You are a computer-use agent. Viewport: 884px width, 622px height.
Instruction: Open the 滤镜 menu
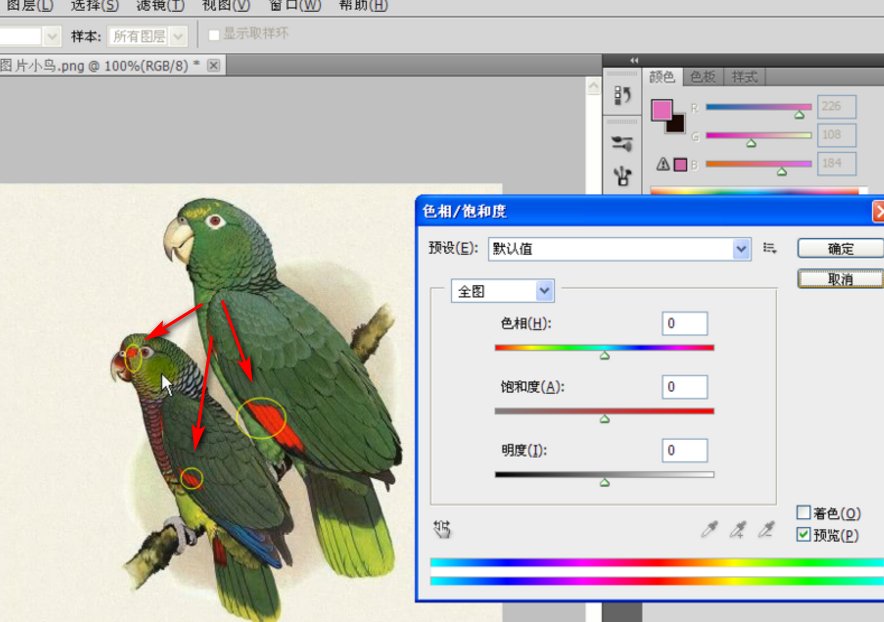pos(160,5)
